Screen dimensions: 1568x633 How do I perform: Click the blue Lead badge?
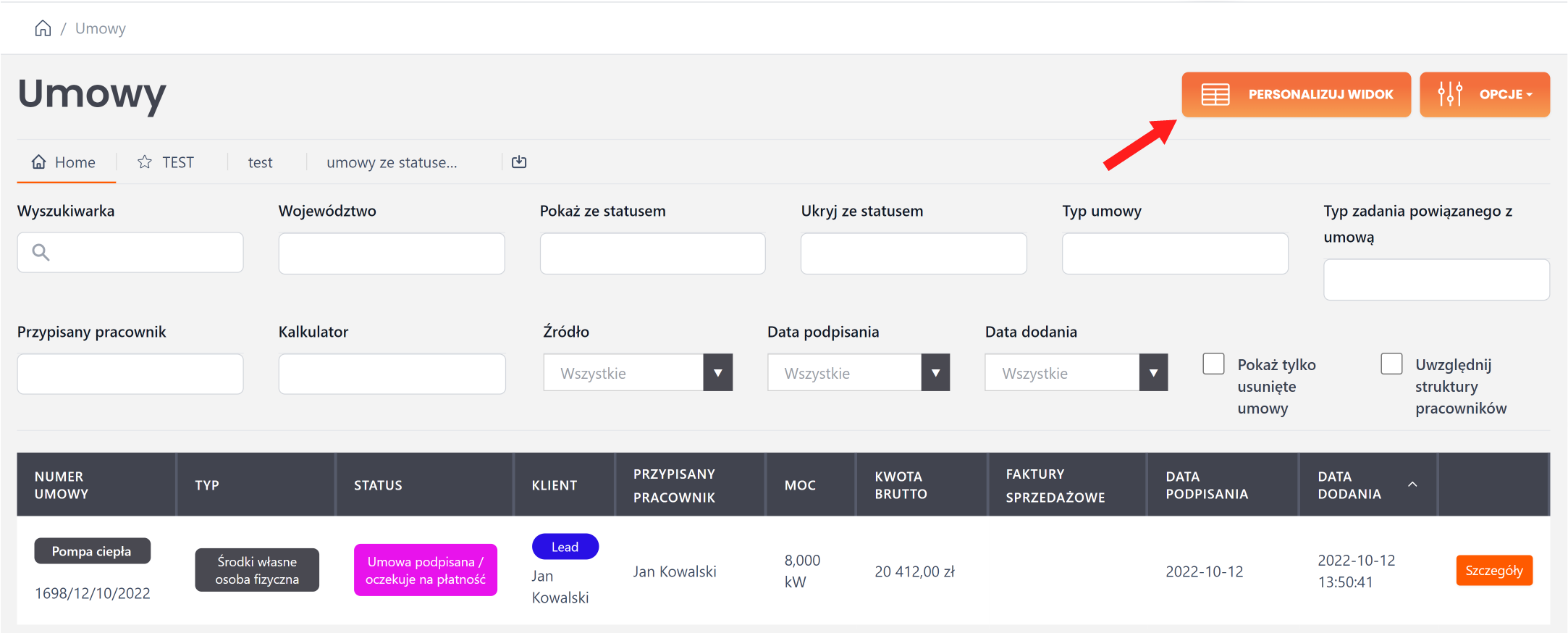(x=565, y=547)
